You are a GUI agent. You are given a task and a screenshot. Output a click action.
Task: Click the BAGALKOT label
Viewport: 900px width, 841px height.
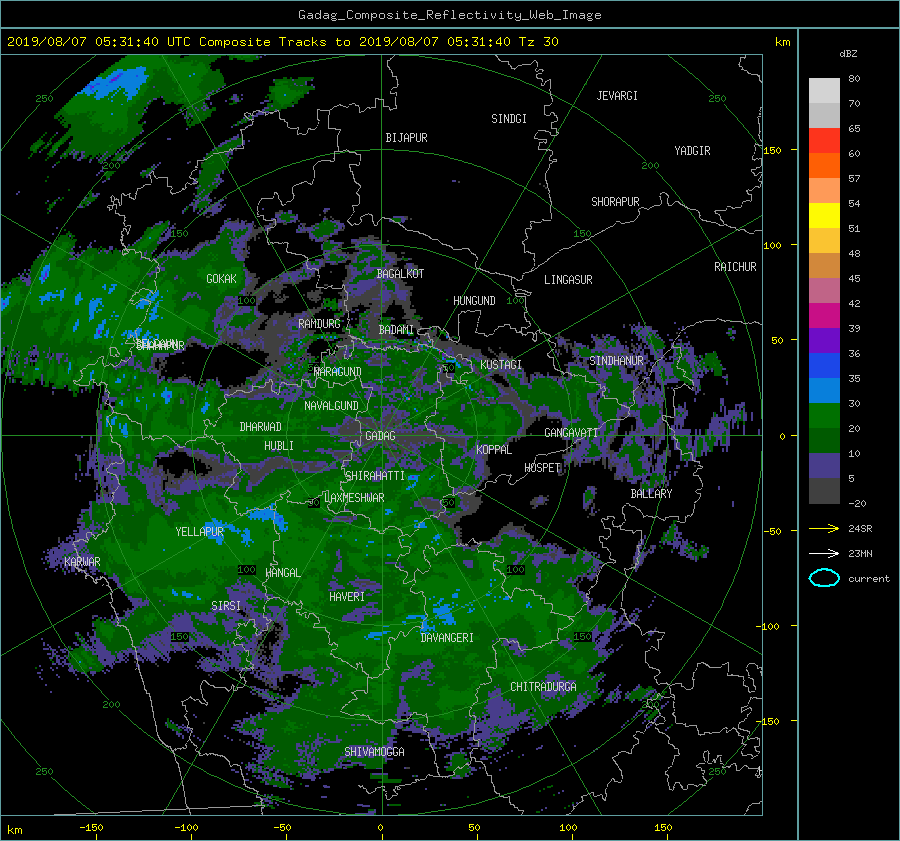pyautogui.click(x=400, y=274)
